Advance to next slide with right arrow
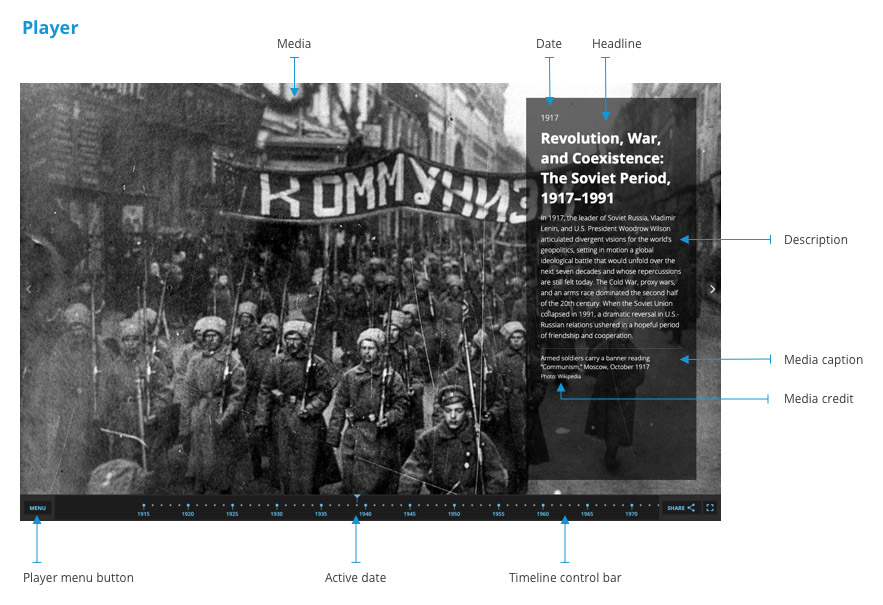 712,289
